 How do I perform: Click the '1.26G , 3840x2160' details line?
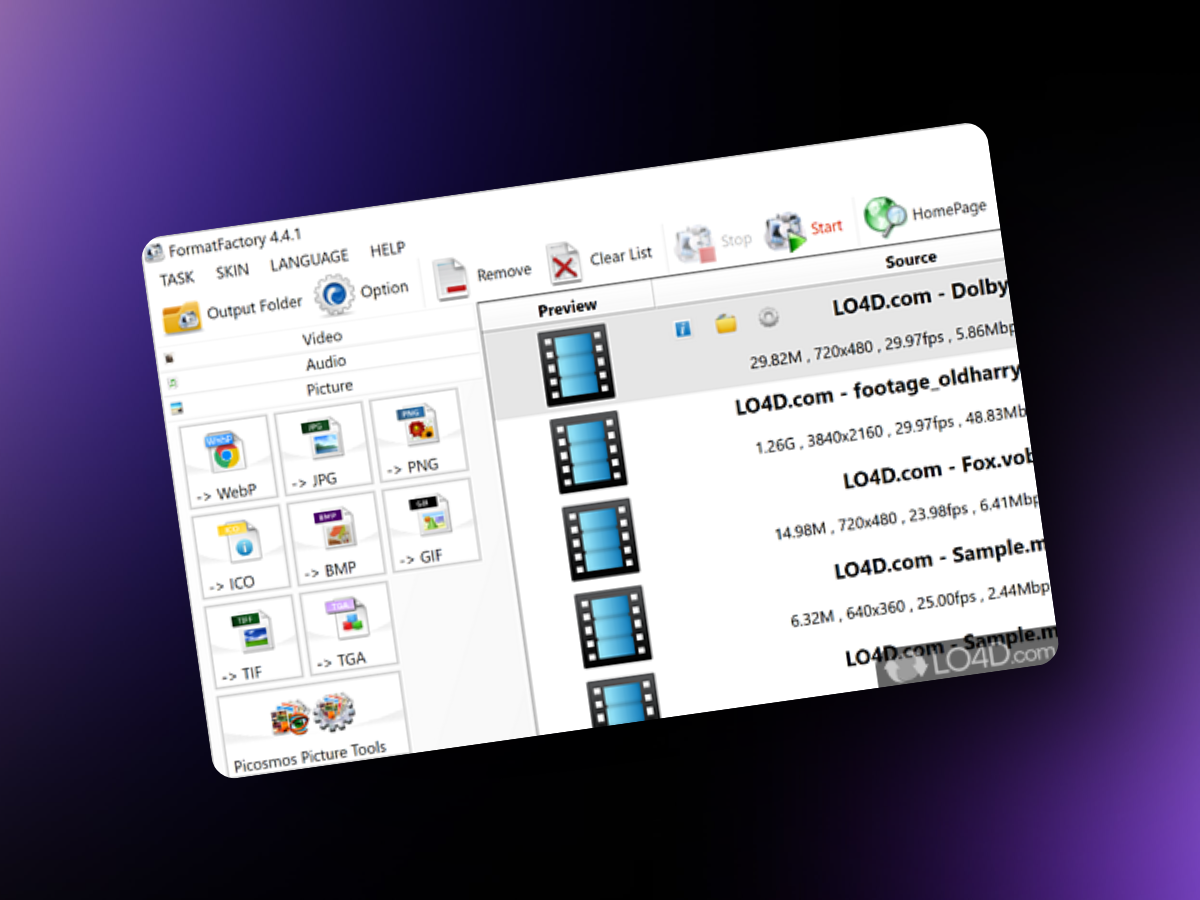890,428
